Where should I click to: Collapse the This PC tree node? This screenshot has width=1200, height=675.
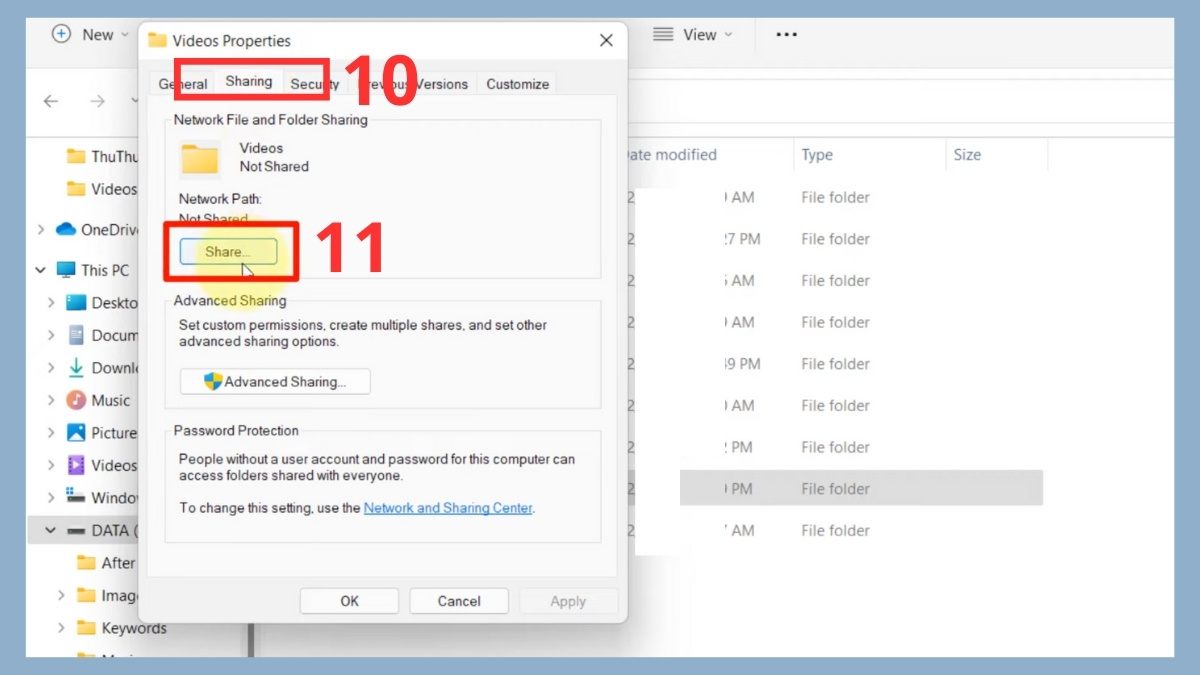(40, 270)
